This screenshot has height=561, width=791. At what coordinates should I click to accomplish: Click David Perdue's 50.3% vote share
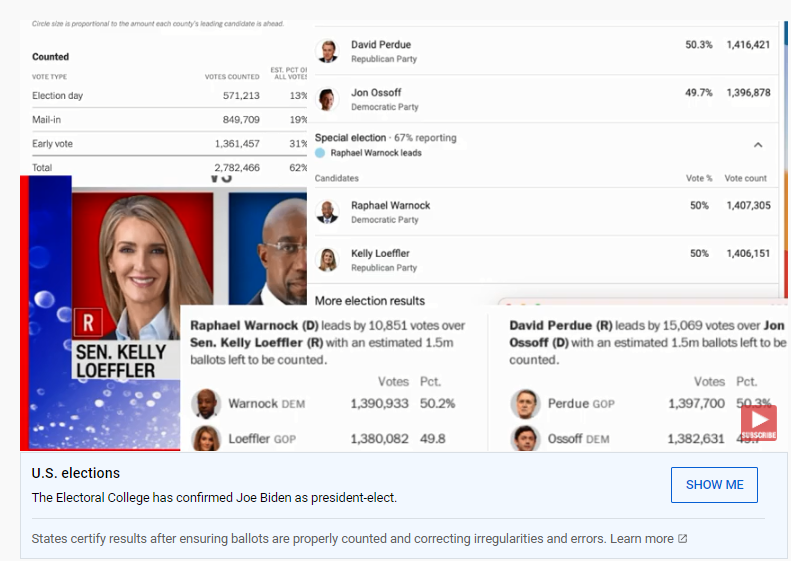click(699, 44)
